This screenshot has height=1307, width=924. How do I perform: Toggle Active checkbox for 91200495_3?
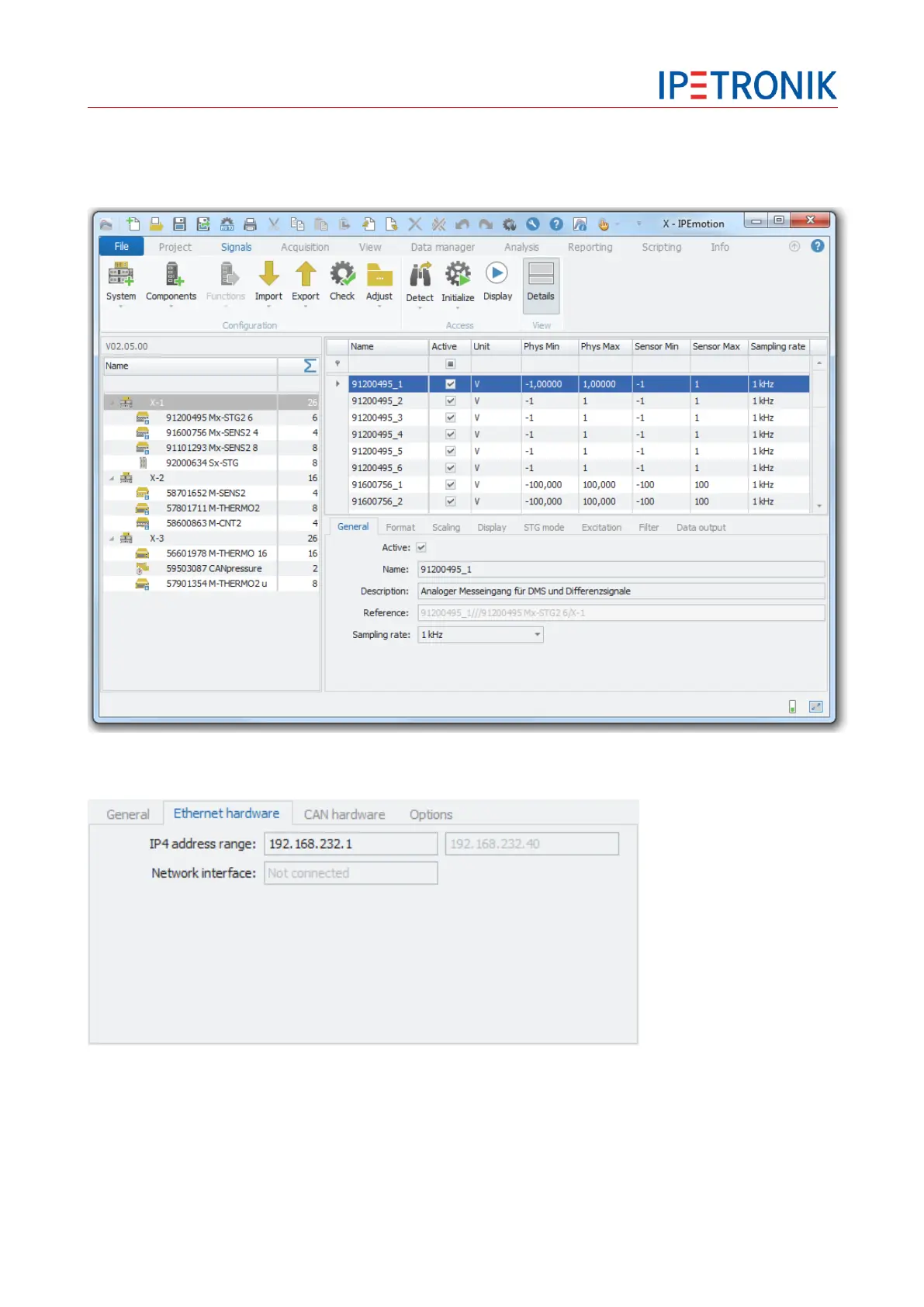click(x=450, y=418)
